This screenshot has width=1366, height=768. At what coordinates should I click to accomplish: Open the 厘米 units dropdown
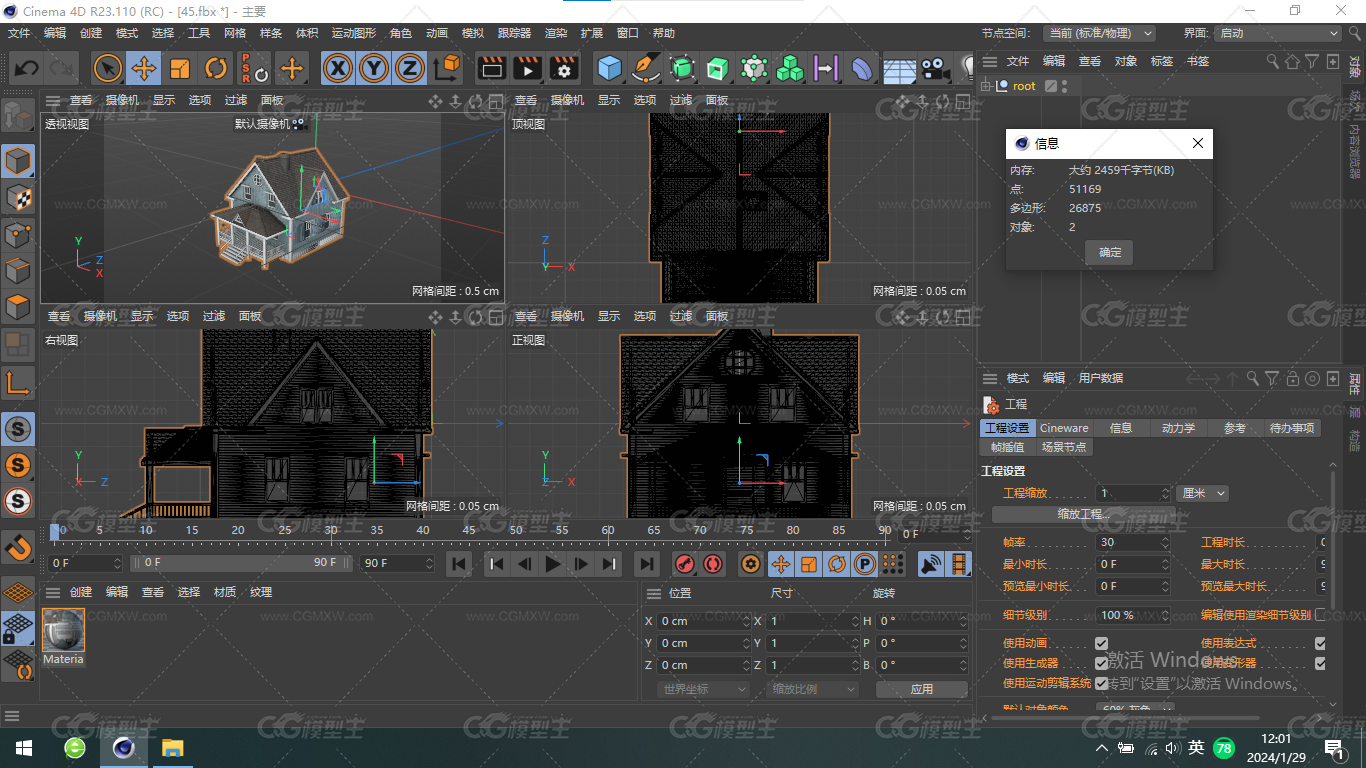click(1202, 493)
